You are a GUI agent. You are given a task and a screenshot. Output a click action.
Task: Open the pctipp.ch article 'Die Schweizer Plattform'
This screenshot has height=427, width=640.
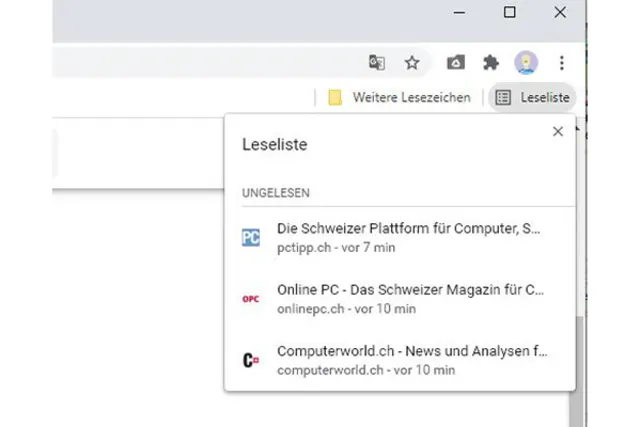coord(410,237)
